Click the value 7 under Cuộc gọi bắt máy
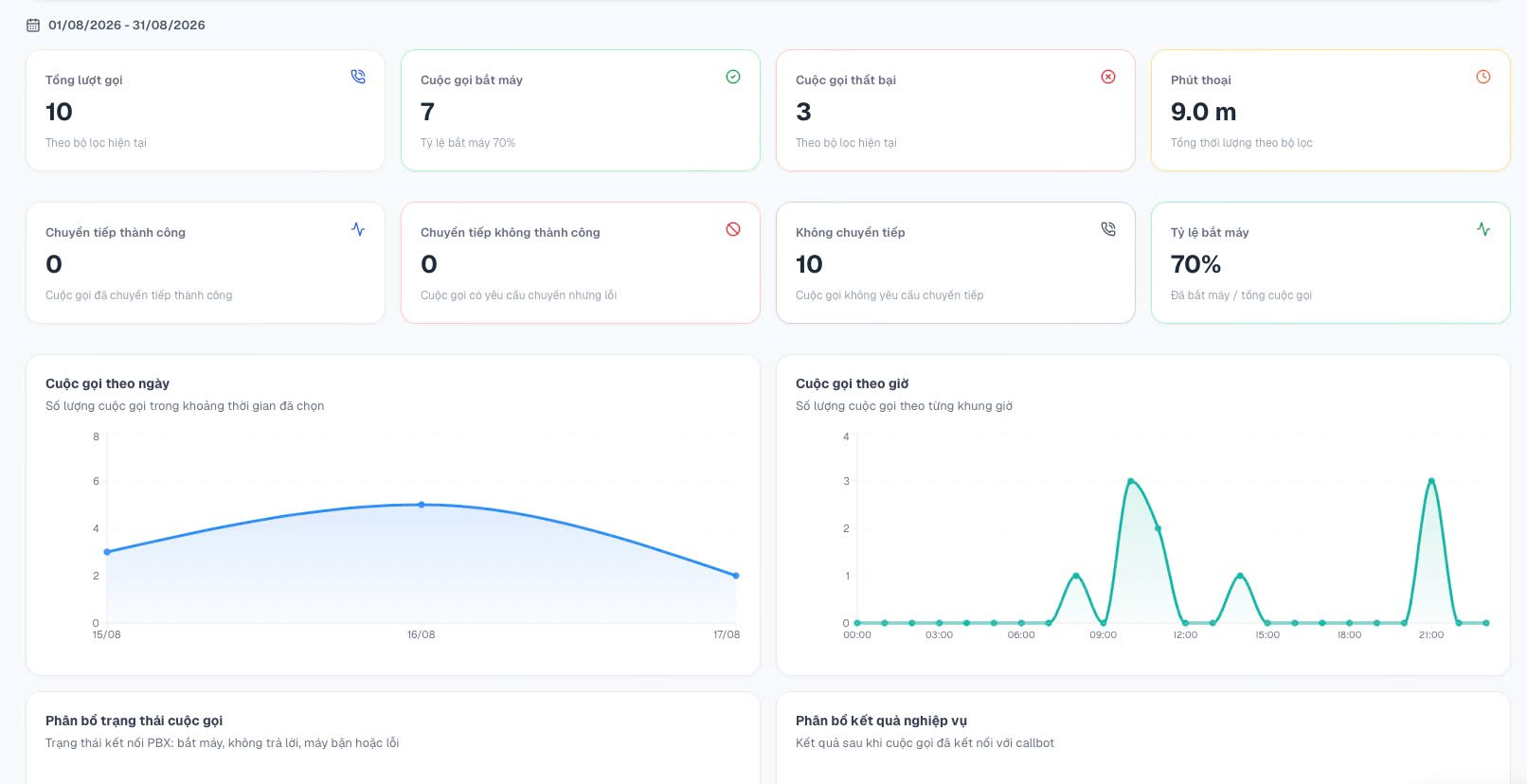 pos(427,112)
